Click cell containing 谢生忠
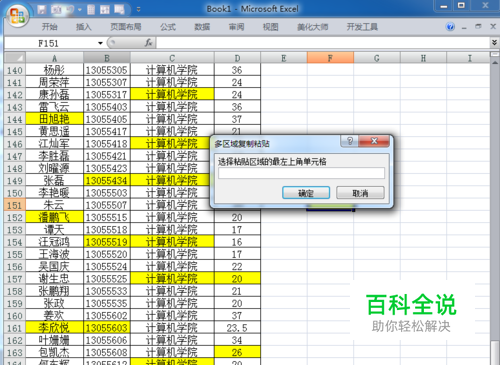Viewport: 500px width, 365px height. 54,279
